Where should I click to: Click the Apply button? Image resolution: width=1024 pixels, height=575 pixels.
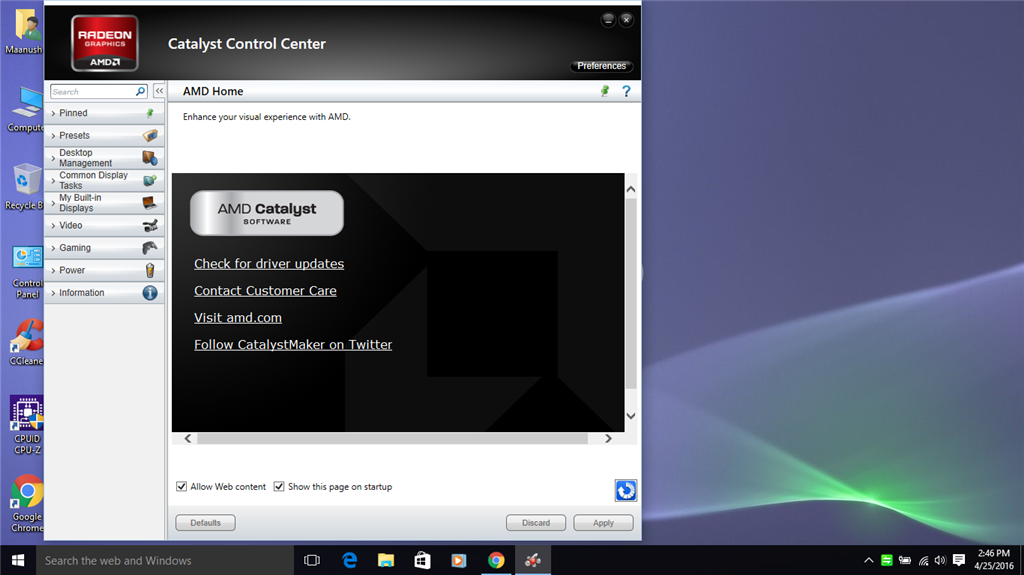pyautogui.click(x=603, y=523)
